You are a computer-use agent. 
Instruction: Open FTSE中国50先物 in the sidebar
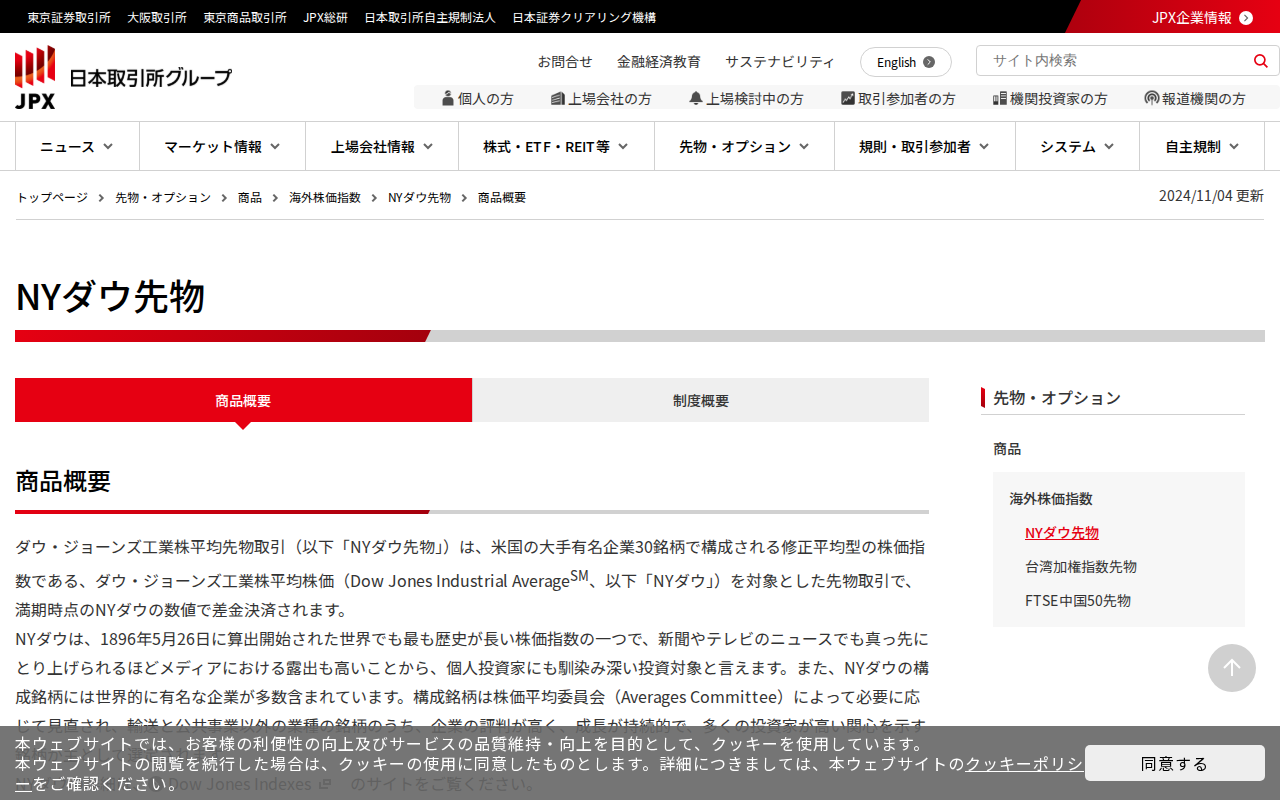point(1078,600)
